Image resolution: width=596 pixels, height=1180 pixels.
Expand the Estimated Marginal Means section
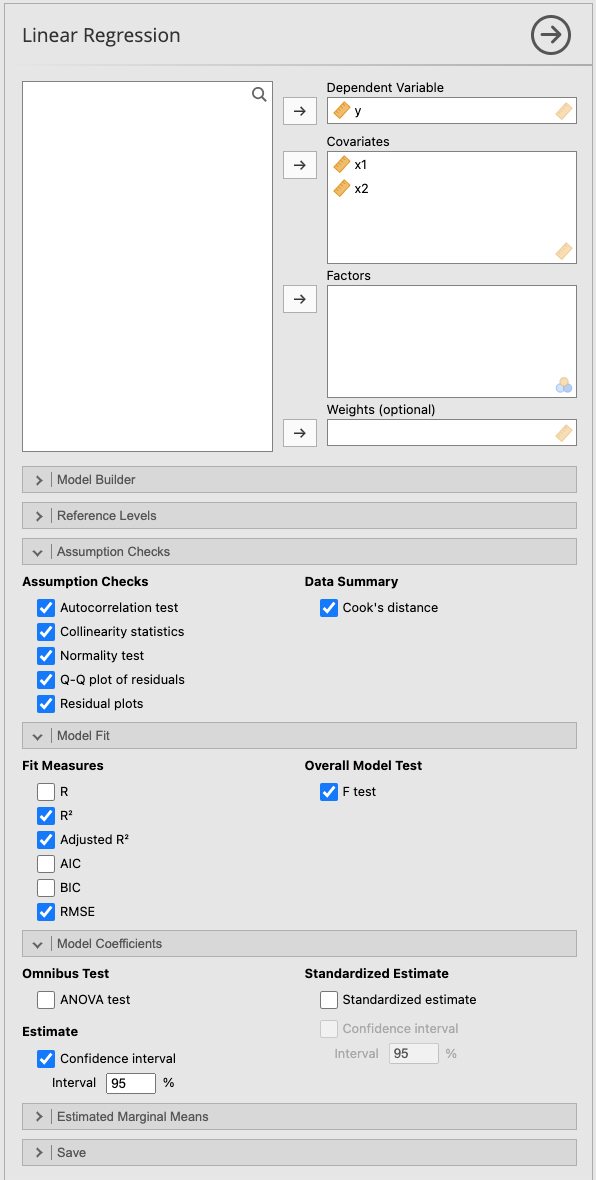pos(38,1116)
